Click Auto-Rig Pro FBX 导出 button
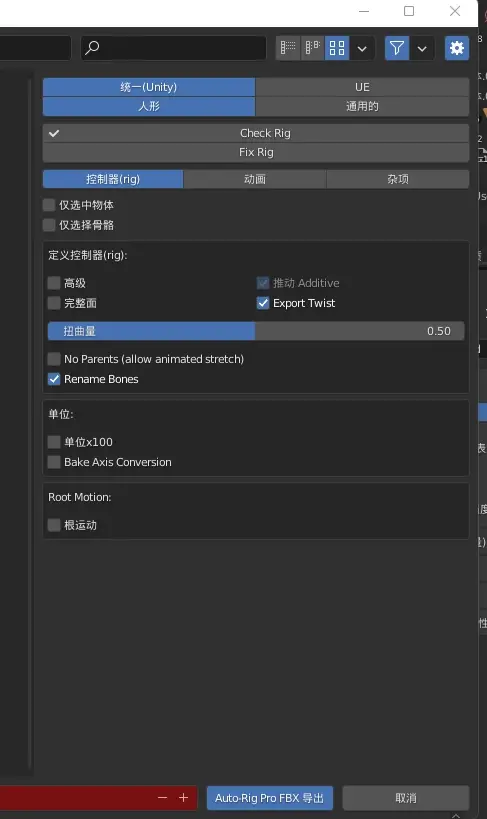Image resolution: width=487 pixels, height=819 pixels. tap(270, 798)
